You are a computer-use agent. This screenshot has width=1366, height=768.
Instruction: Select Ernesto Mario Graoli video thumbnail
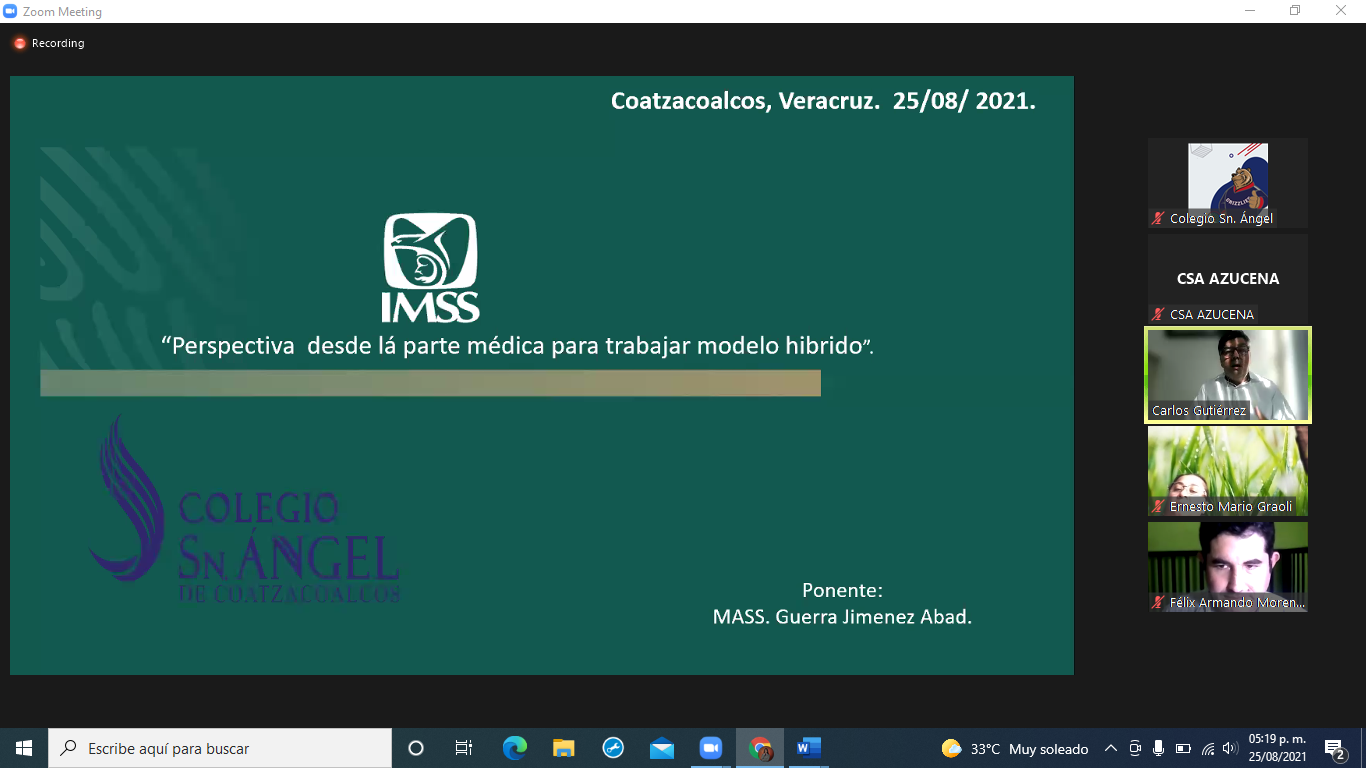click(1228, 471)
